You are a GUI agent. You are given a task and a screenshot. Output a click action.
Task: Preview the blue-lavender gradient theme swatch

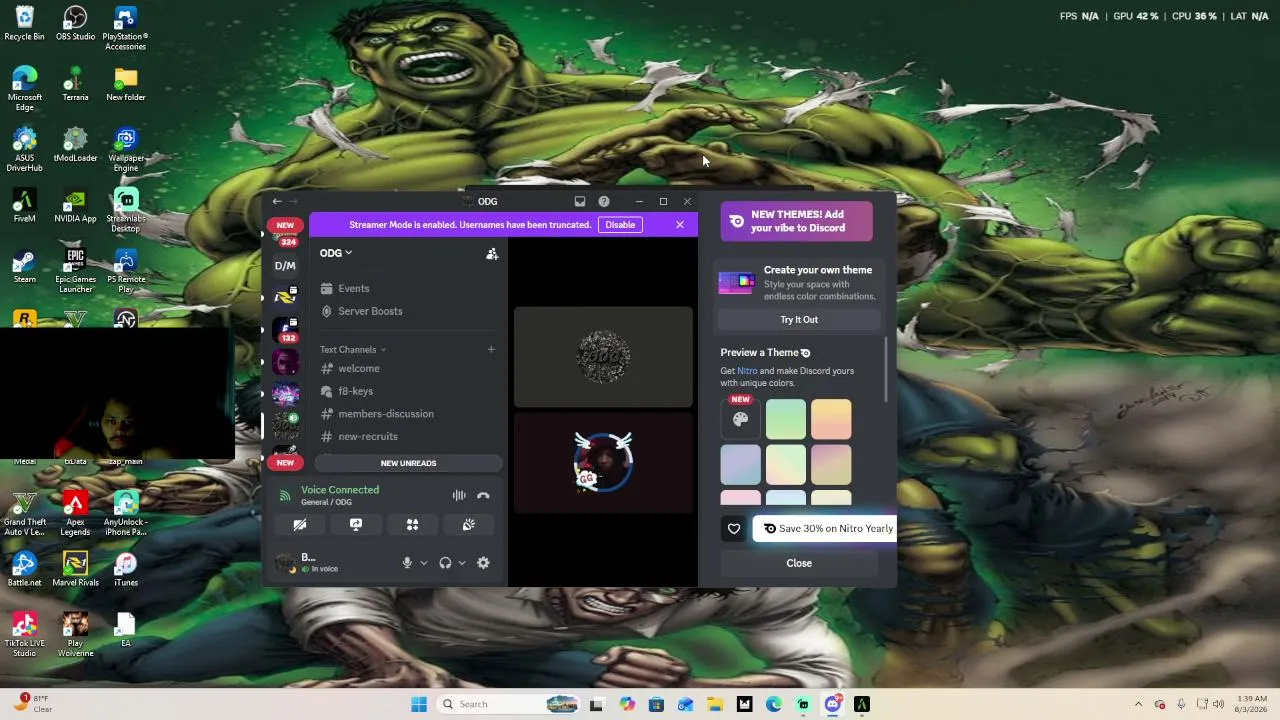(x=741, y=465)
